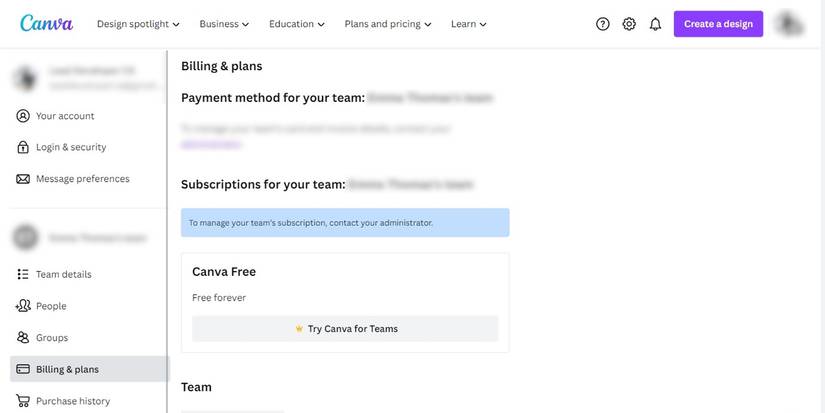This screenshot has width=825, height=413.
Task: Click the Canva logo
Action: tap(46, 23)
